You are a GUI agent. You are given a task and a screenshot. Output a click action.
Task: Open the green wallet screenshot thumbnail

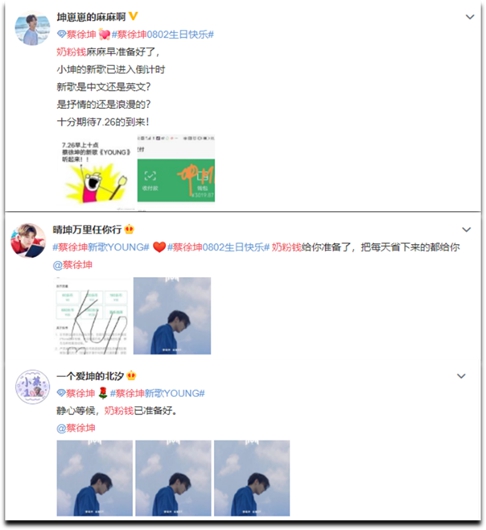click(x=176, y=169)
